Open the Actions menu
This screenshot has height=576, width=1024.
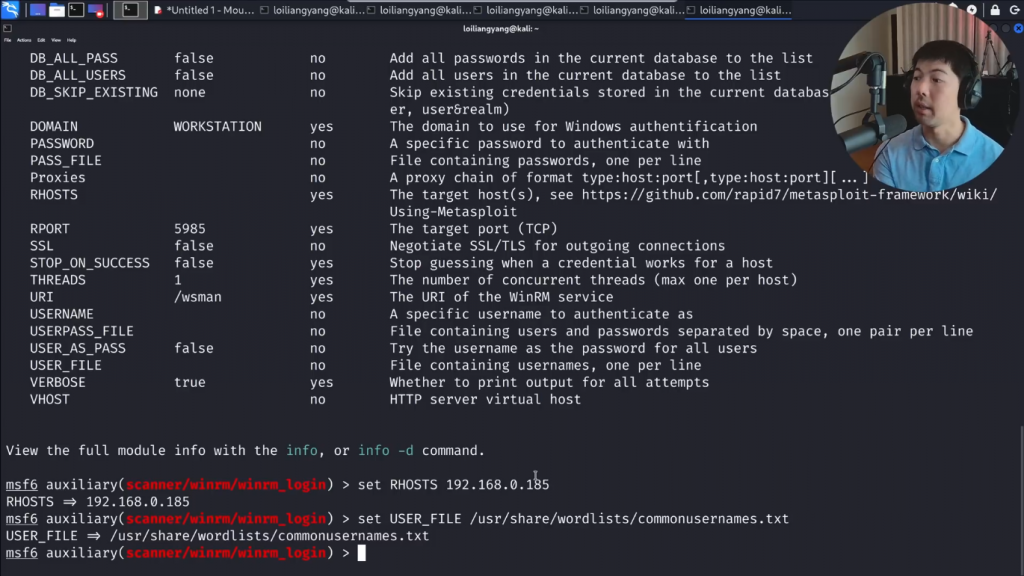click(x=24, y=40)
